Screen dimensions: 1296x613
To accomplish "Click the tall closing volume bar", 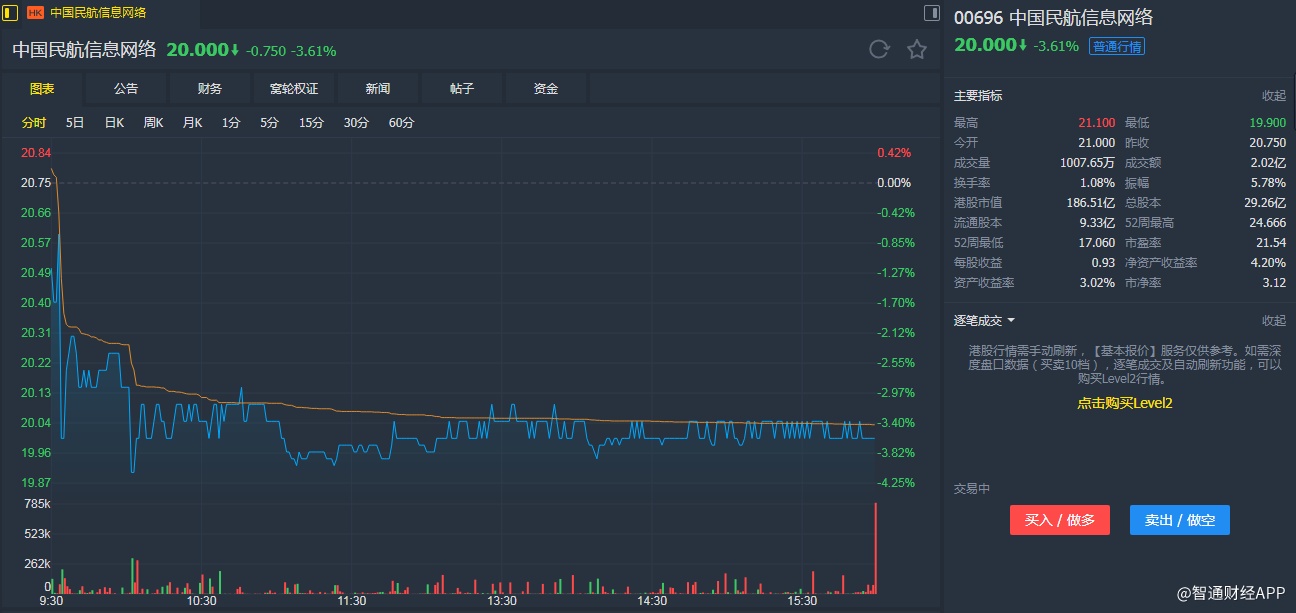I will coord(875,547).
